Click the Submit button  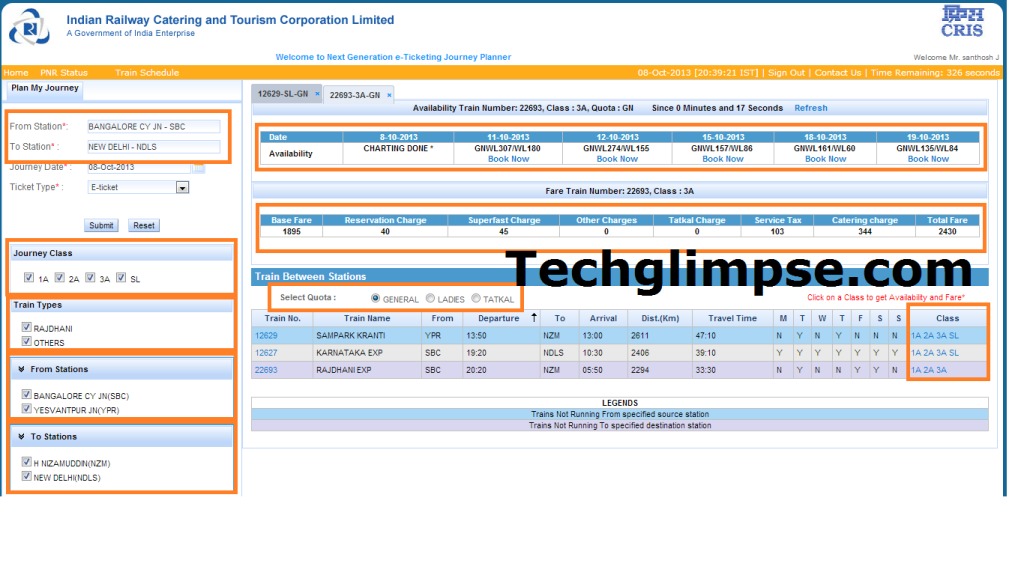101,225
